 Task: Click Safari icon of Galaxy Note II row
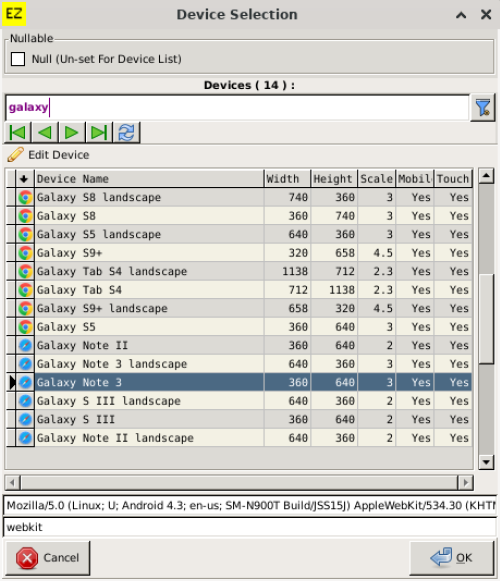coord(25,345)
